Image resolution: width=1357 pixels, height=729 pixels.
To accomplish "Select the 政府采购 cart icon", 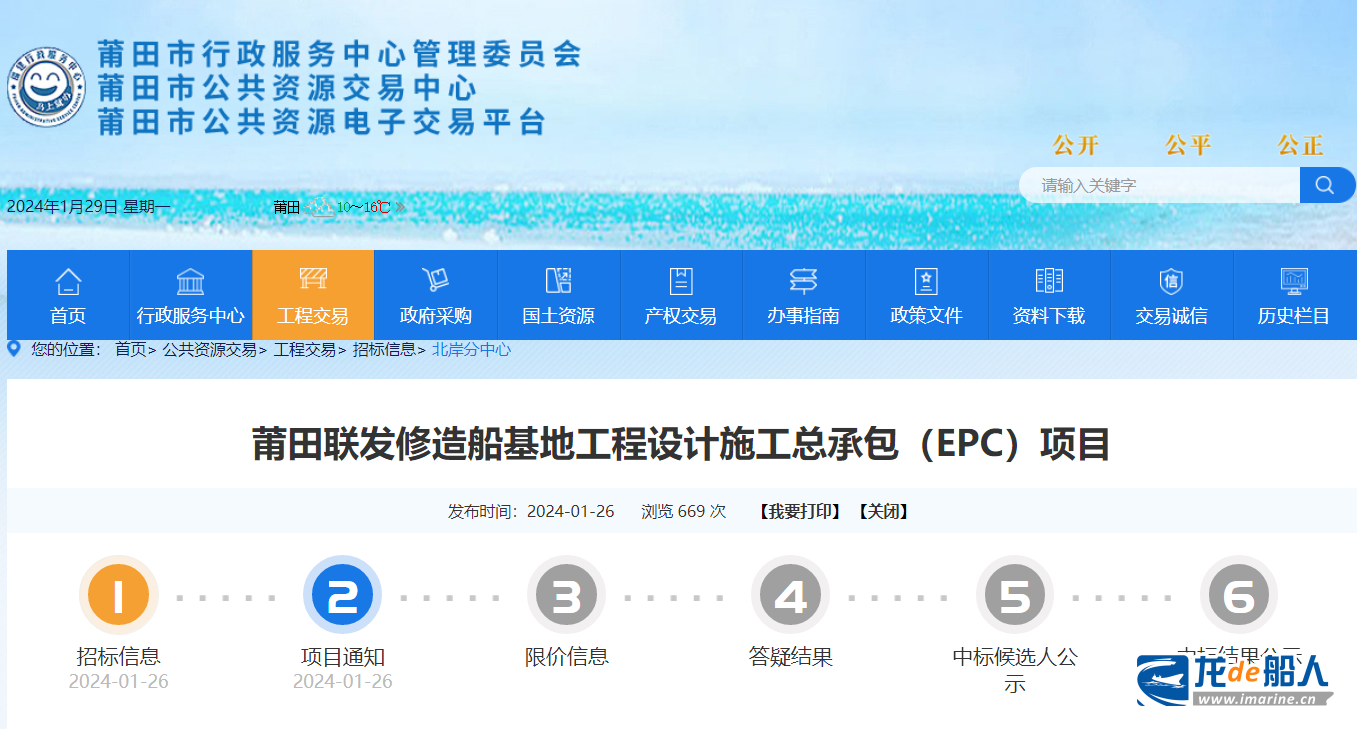I will 435,280.
